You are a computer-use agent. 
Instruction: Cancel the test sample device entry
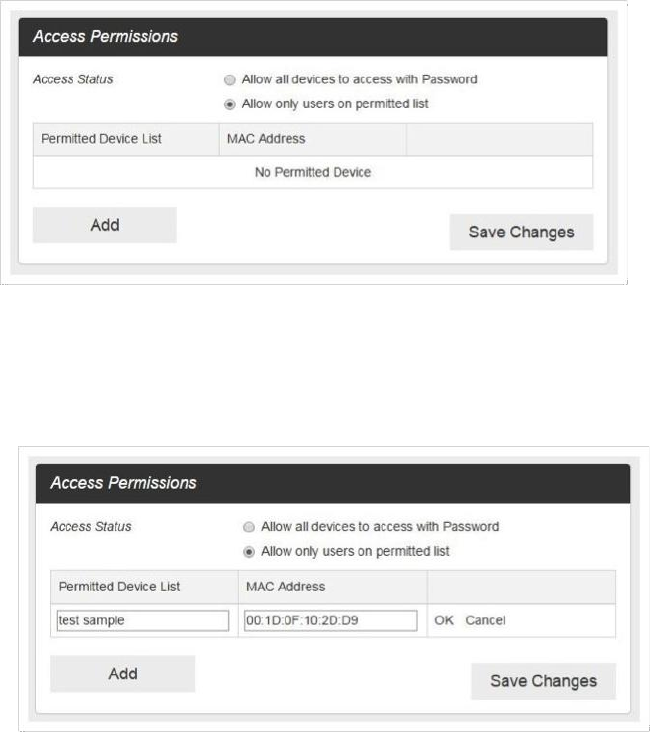click(485, 621)
